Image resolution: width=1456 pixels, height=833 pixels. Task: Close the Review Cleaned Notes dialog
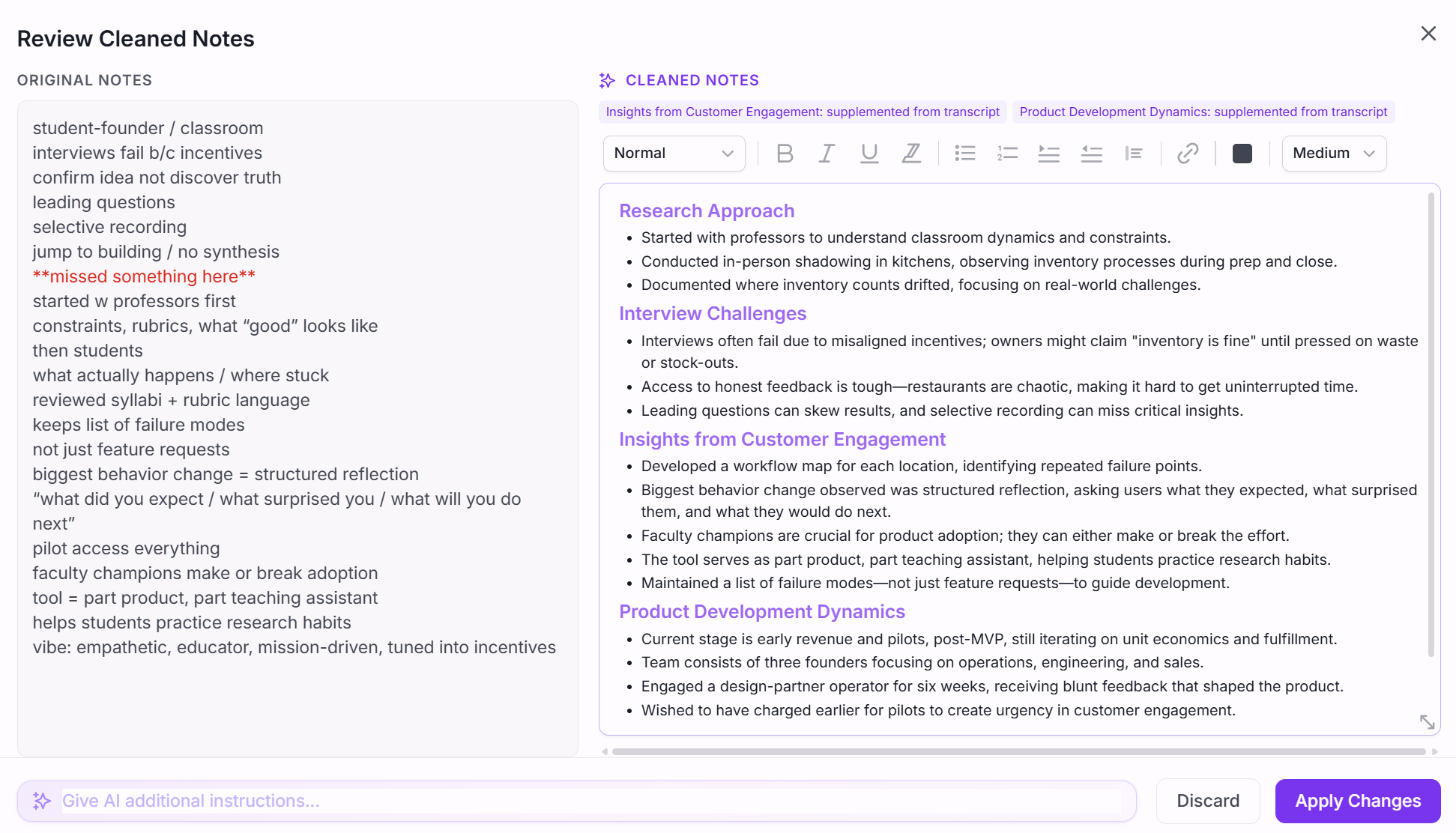tap(1428, 34)
